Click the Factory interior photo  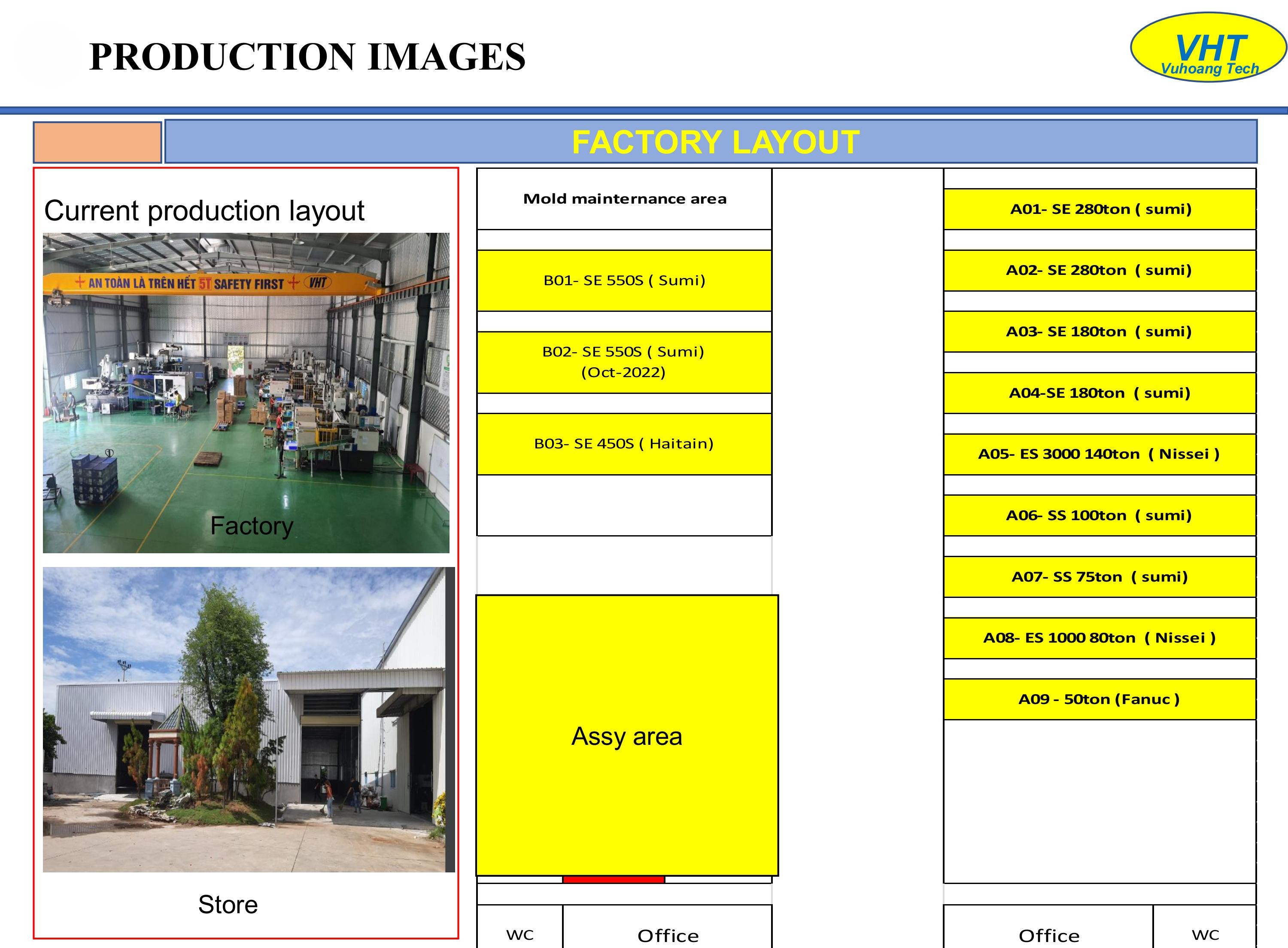[x=246, y=393]
